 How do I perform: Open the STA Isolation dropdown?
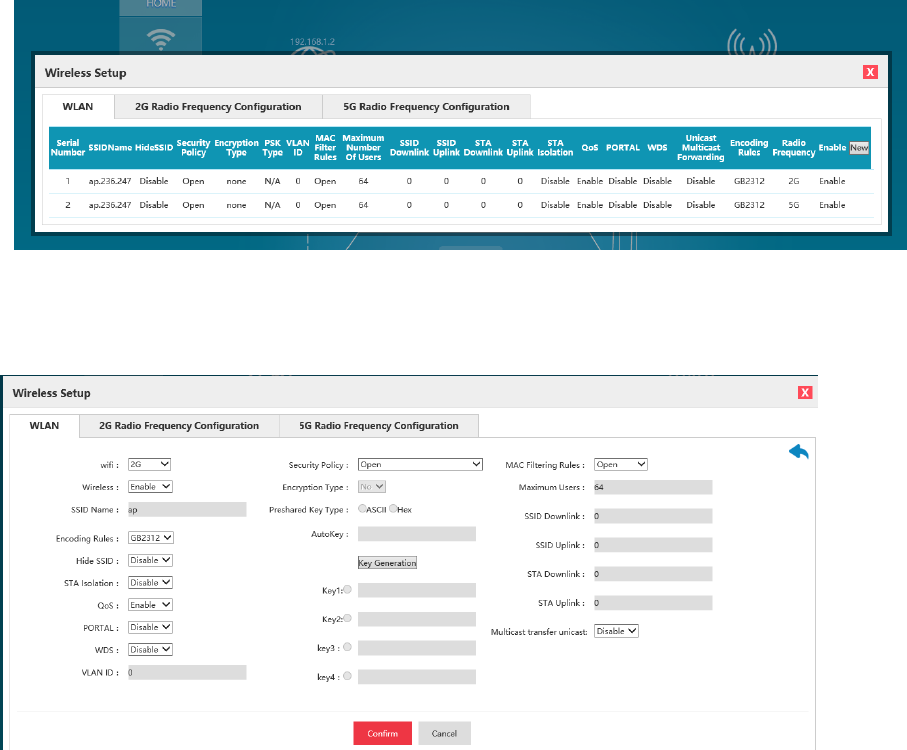pyautogui.click(x=150, y=583)
